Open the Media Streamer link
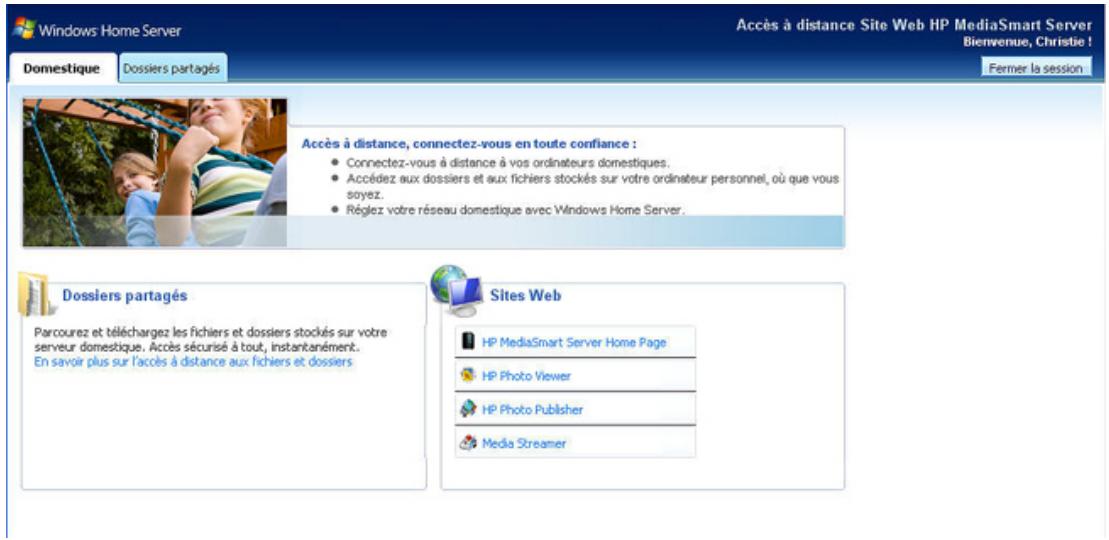This screenshot has height=540, width=1109. tap(523, 444)
